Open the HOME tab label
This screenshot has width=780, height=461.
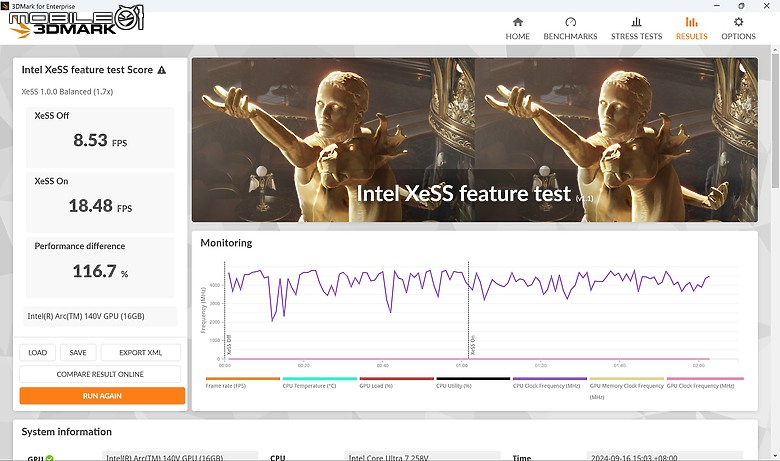[518, 36]
